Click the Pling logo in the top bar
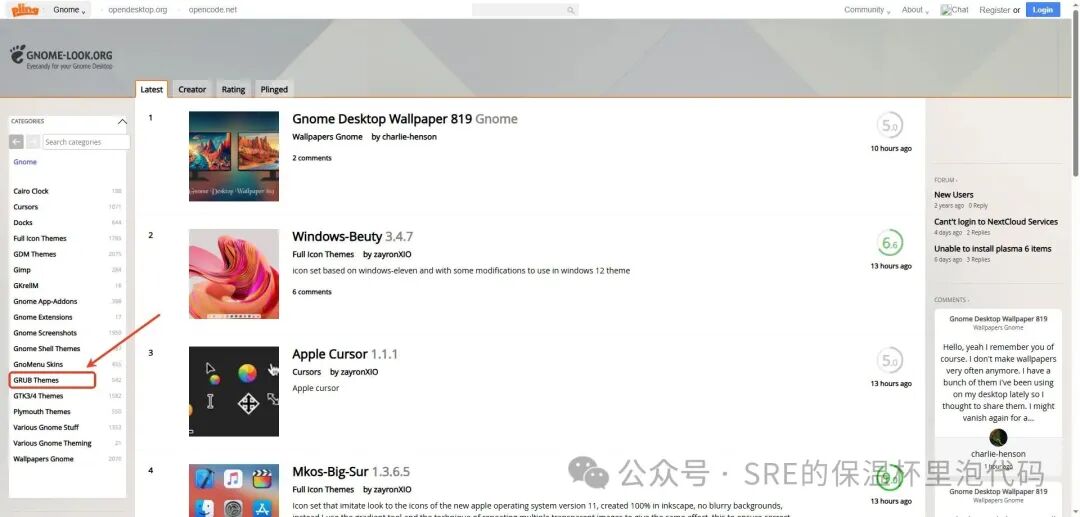 click(x=25, y=10)
